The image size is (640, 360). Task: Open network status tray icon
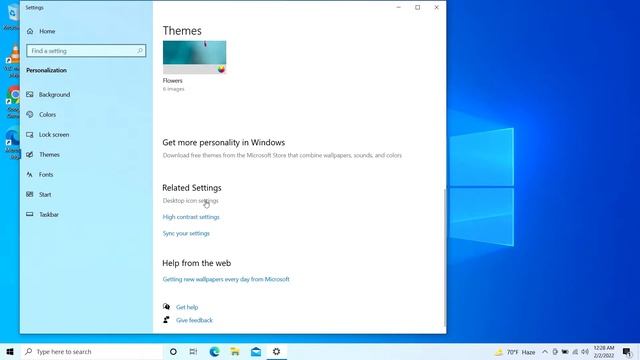tap(575, 352)
